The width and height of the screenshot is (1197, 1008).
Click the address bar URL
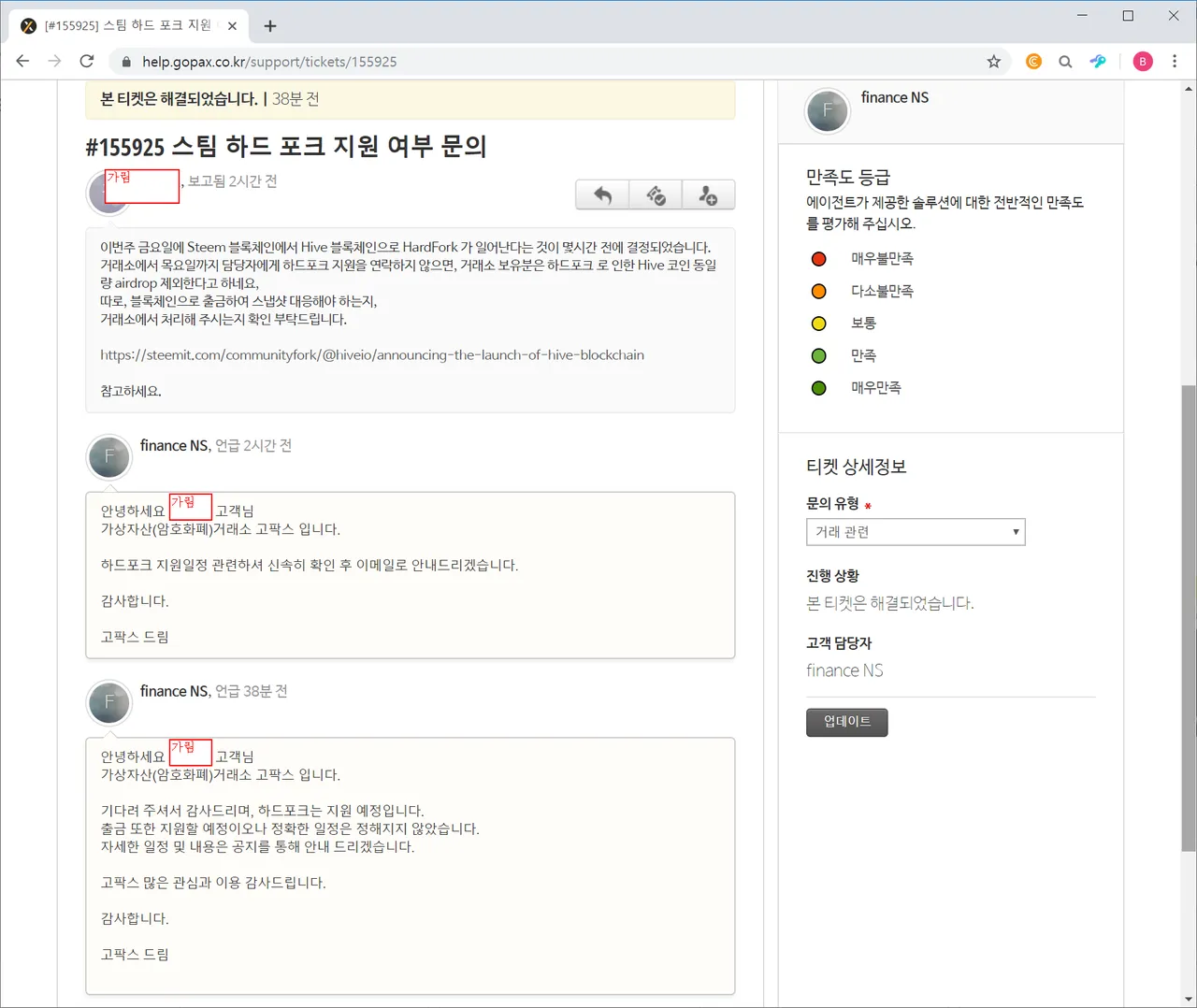click(269, 62)
